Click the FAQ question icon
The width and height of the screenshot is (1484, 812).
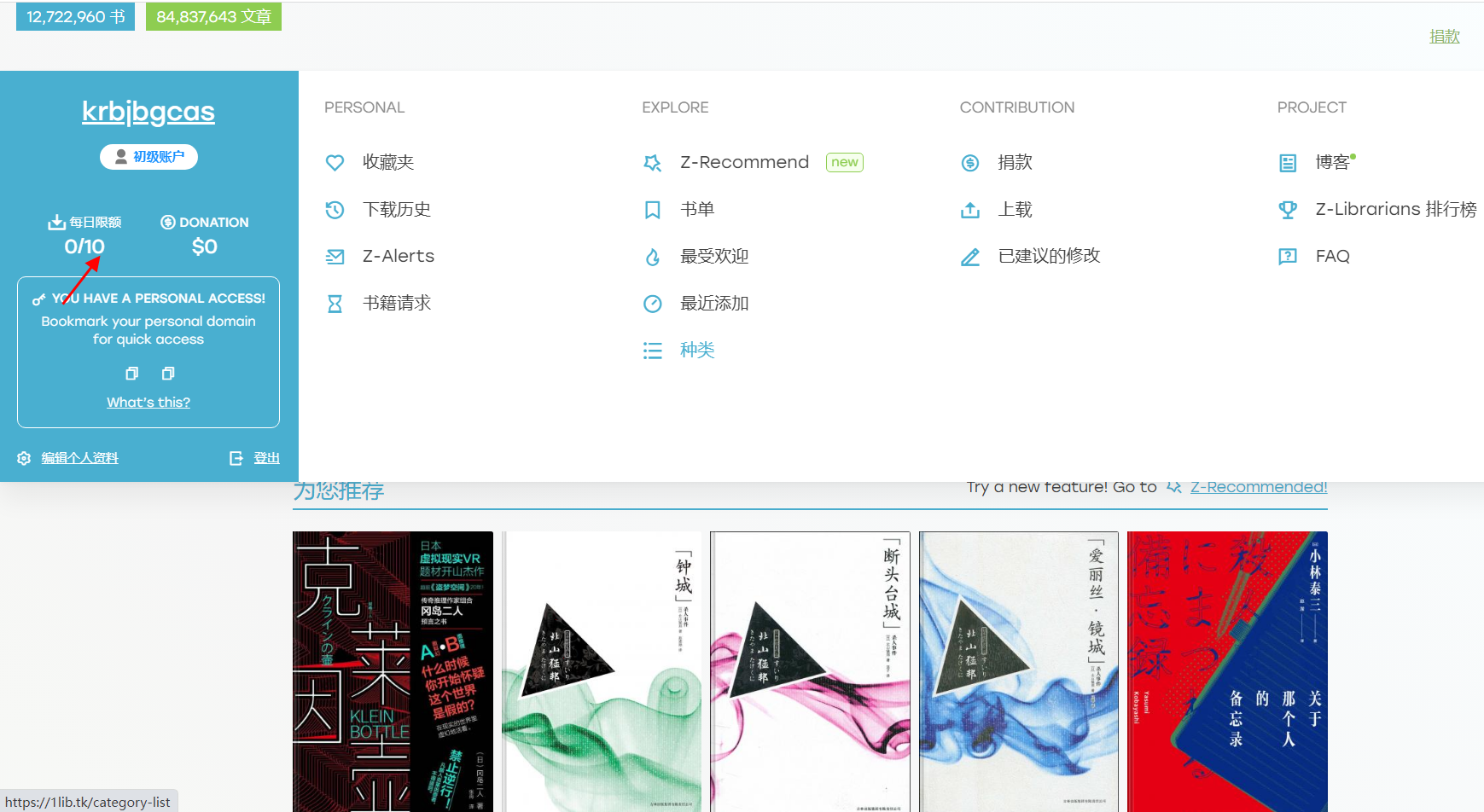click(x=1288, y=257)
